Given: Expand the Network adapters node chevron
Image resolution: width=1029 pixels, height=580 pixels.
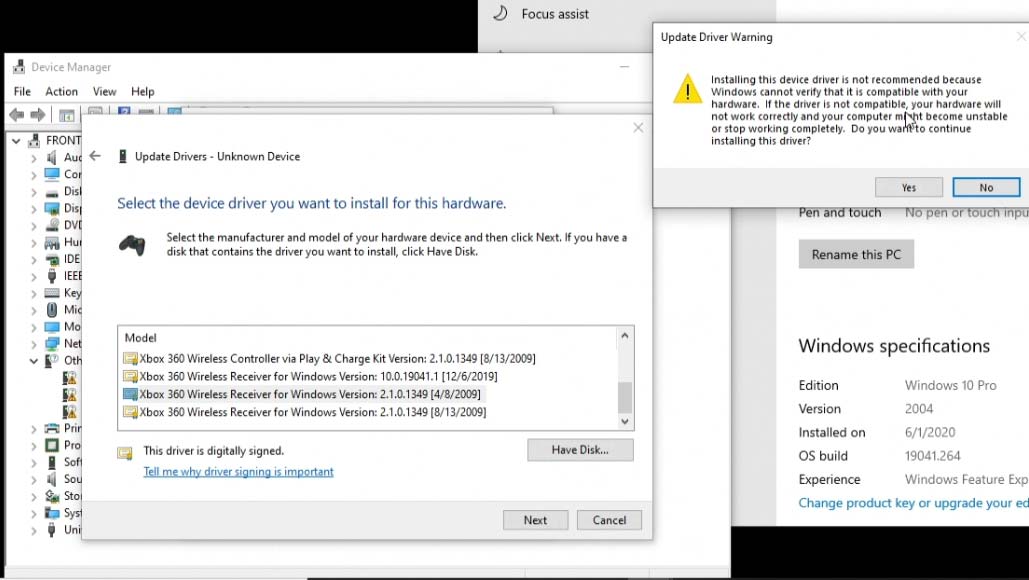Looking at the screenshot, I should pos(33,344).
